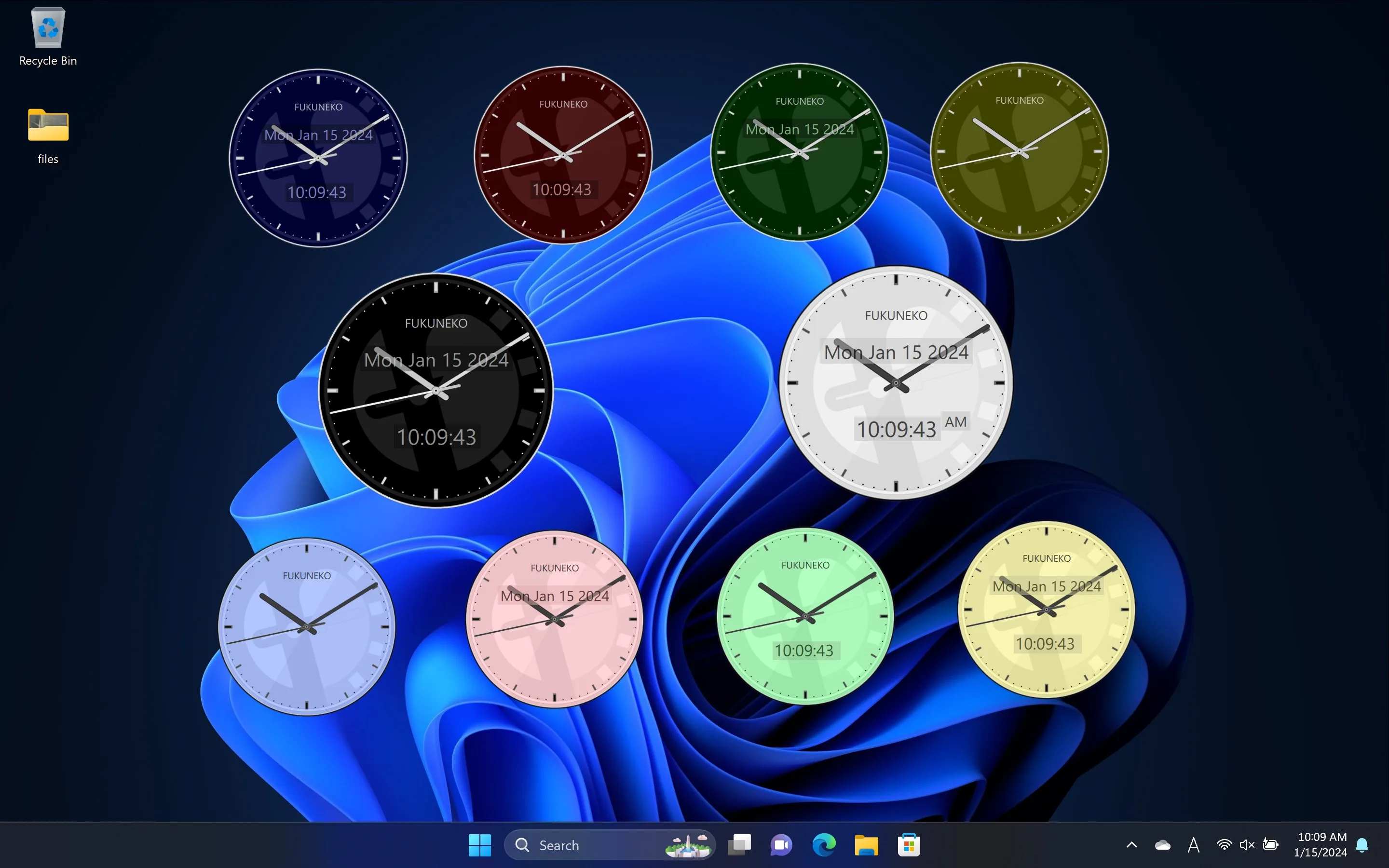Image resolution: width=1389 pixels, height=868 pixels.
Task: Expand hidden system tray icons chevron
Action: click(1132, 845)
